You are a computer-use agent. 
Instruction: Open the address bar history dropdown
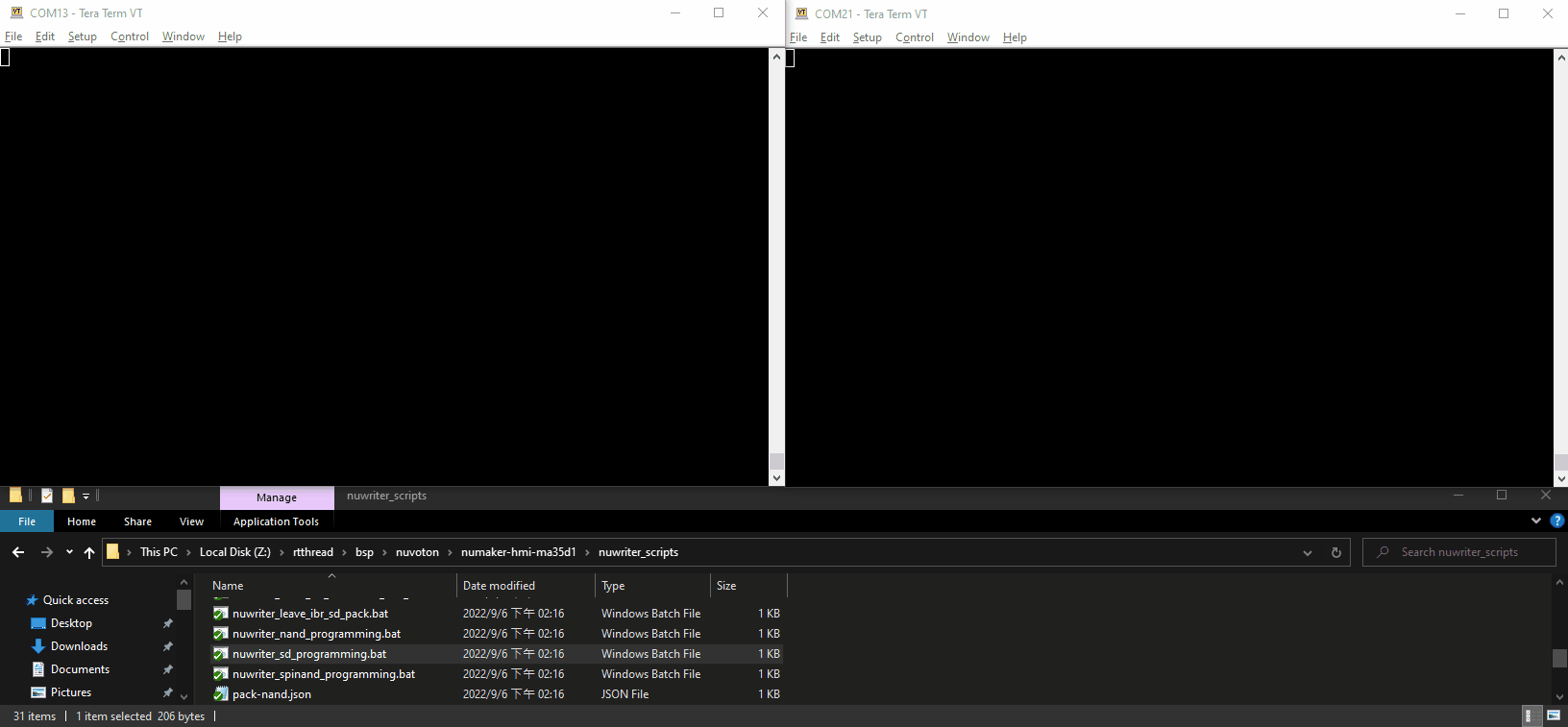[1307, 552]
